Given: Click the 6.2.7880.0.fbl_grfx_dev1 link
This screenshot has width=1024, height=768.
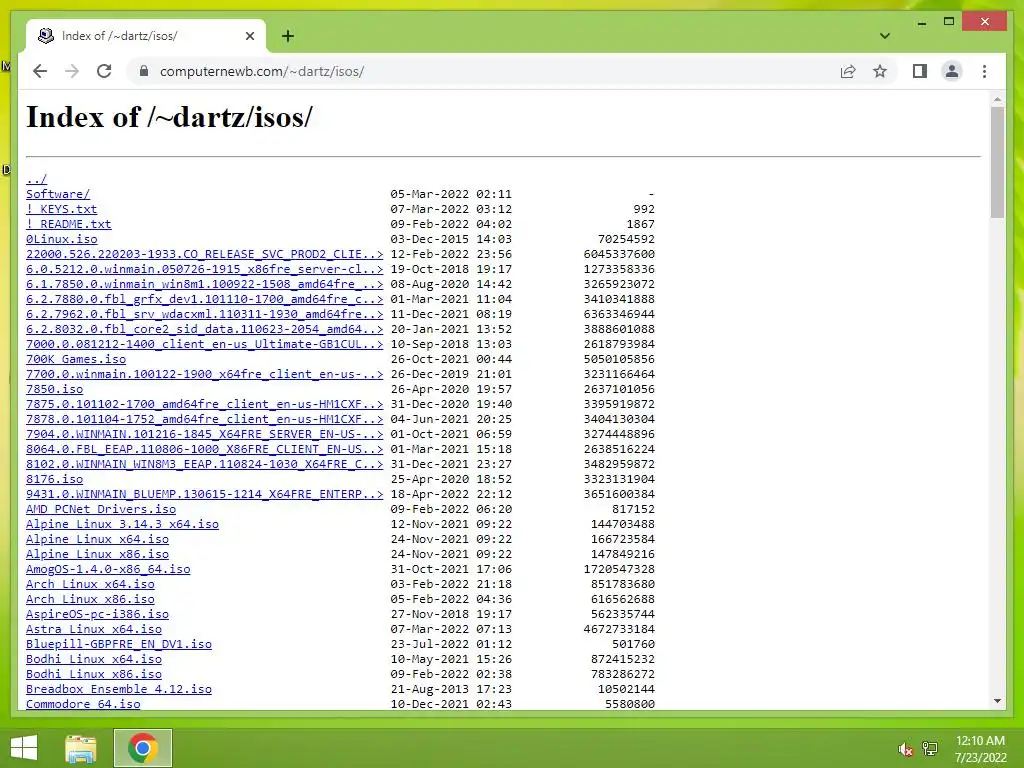Looking at the screenshot, I should coord(204,299).
